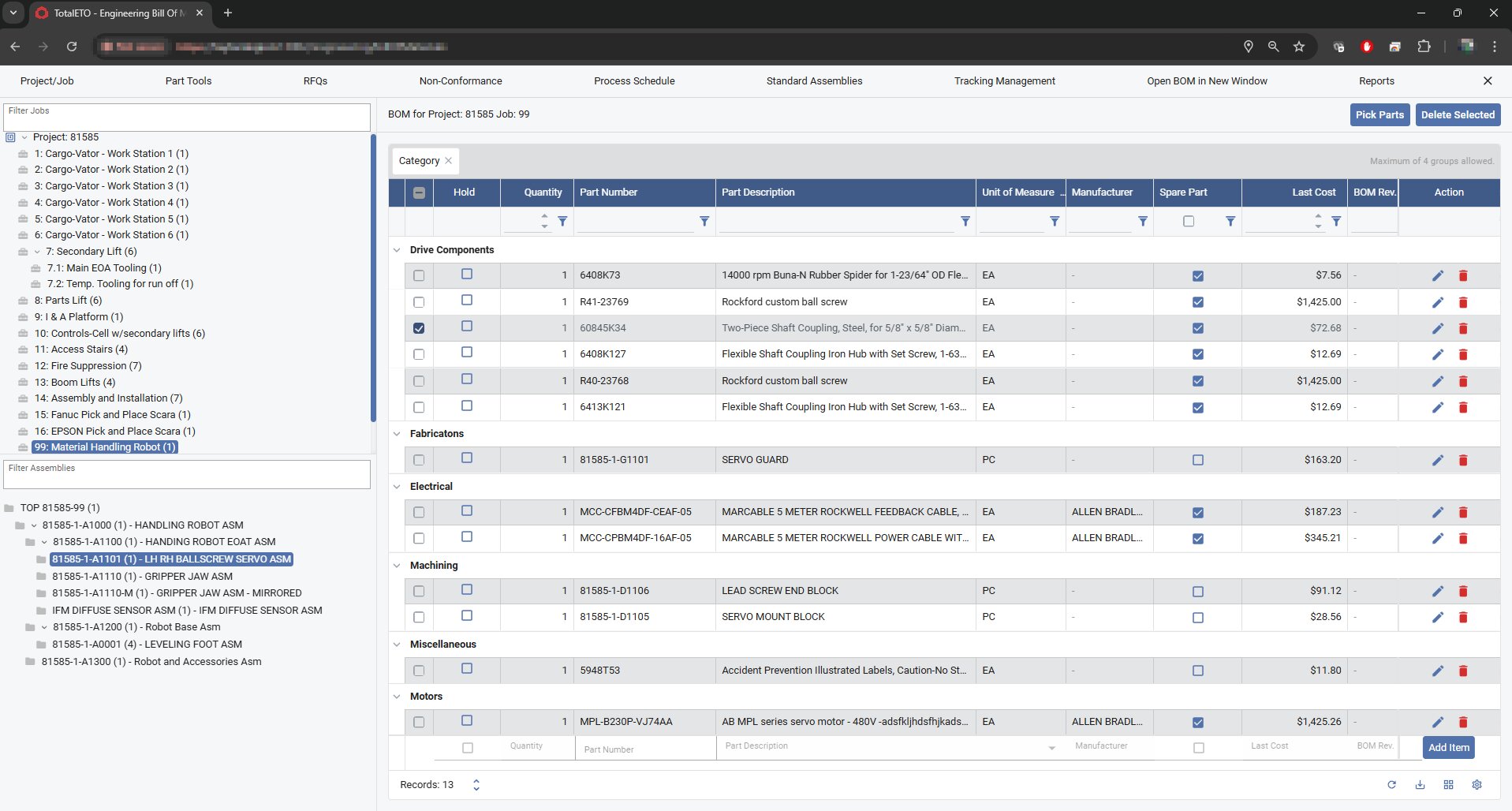Collapse the Electrical group
Screen dimensions: 1512x811
(397, 487)
